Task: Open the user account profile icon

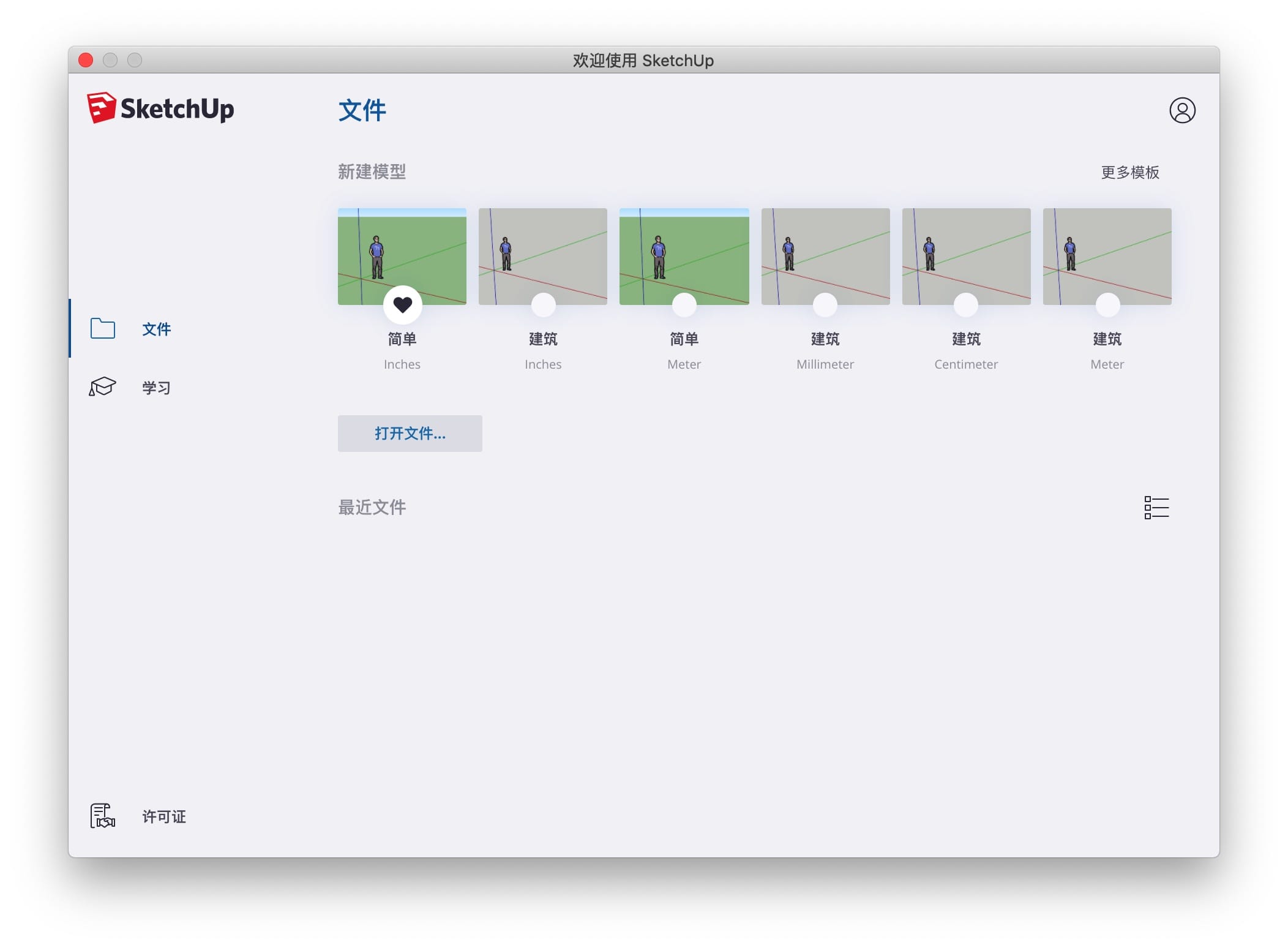Action: [x=1181, y=111]
